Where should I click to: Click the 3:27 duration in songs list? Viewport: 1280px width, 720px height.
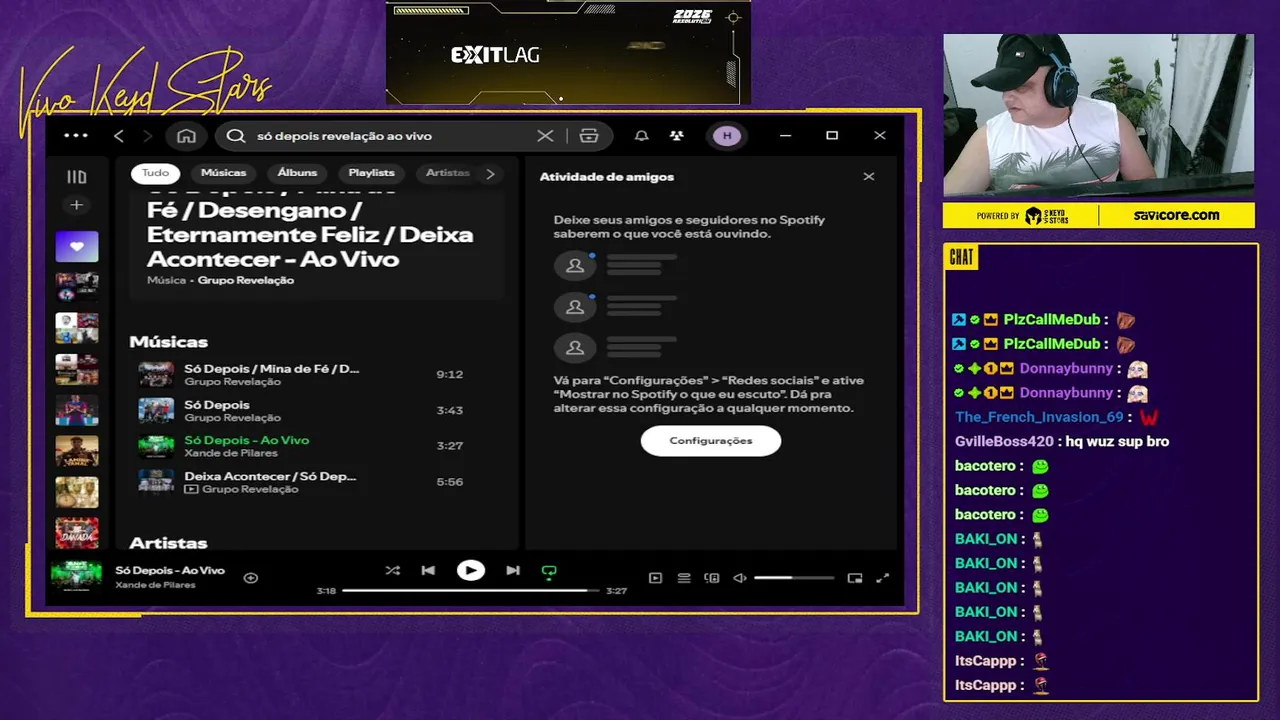point(449,446)
